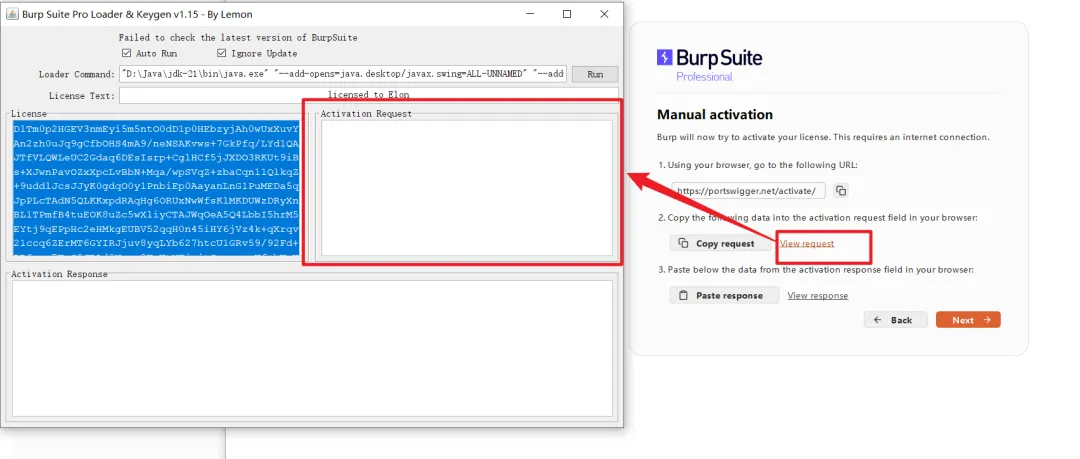Click the License text area
1080x459 pixels.
pyautogui.click(x=156, y=190)
